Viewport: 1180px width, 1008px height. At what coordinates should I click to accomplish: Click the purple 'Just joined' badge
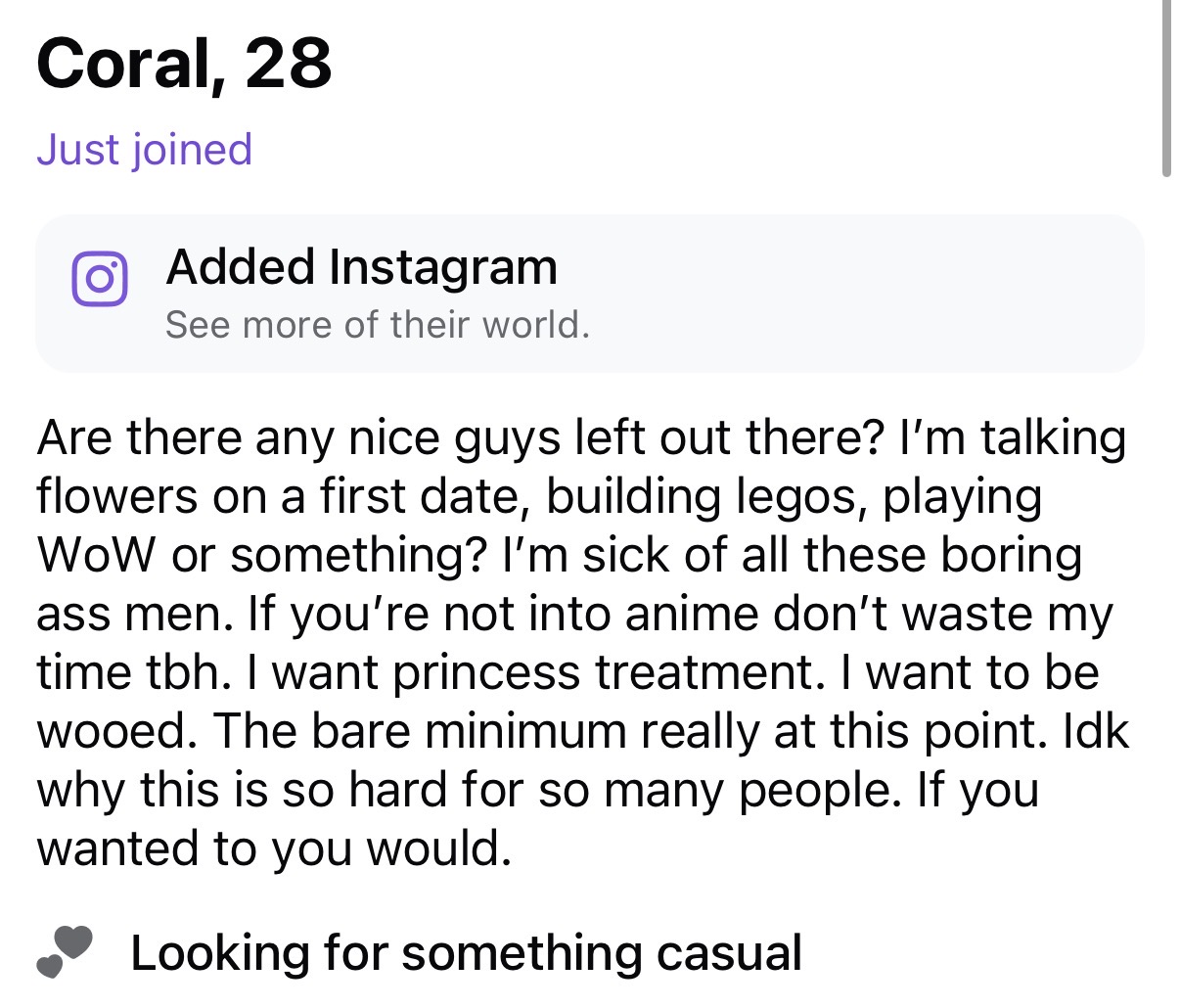pyautogui.click(x=144, y=149)
